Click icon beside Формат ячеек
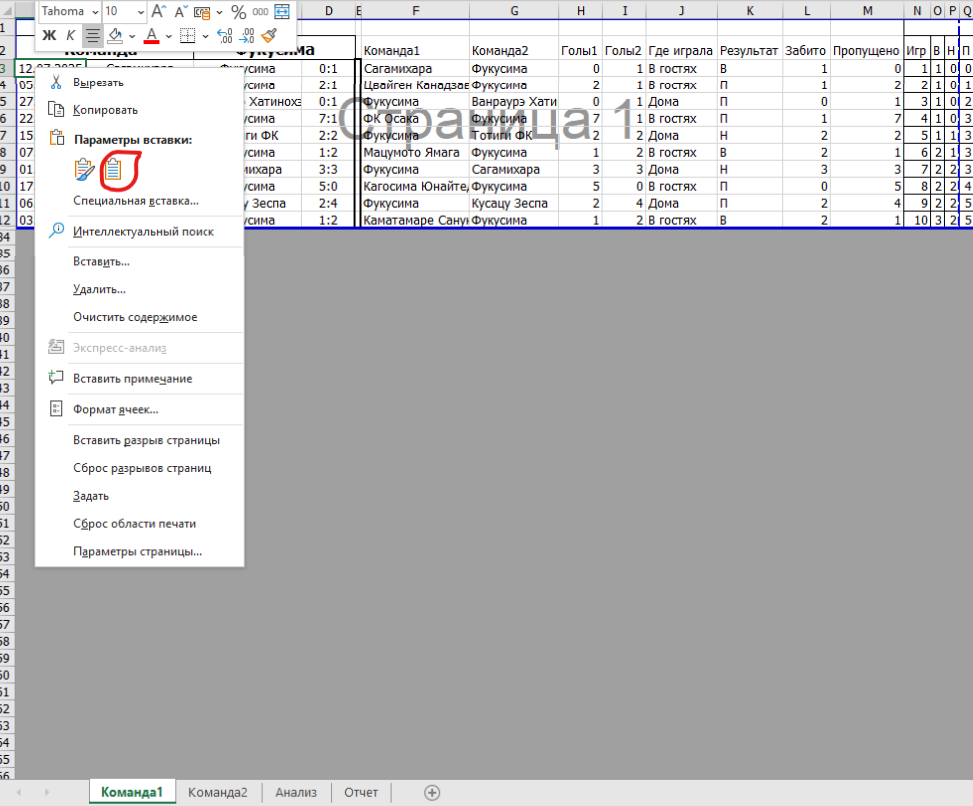 point(56,409)
